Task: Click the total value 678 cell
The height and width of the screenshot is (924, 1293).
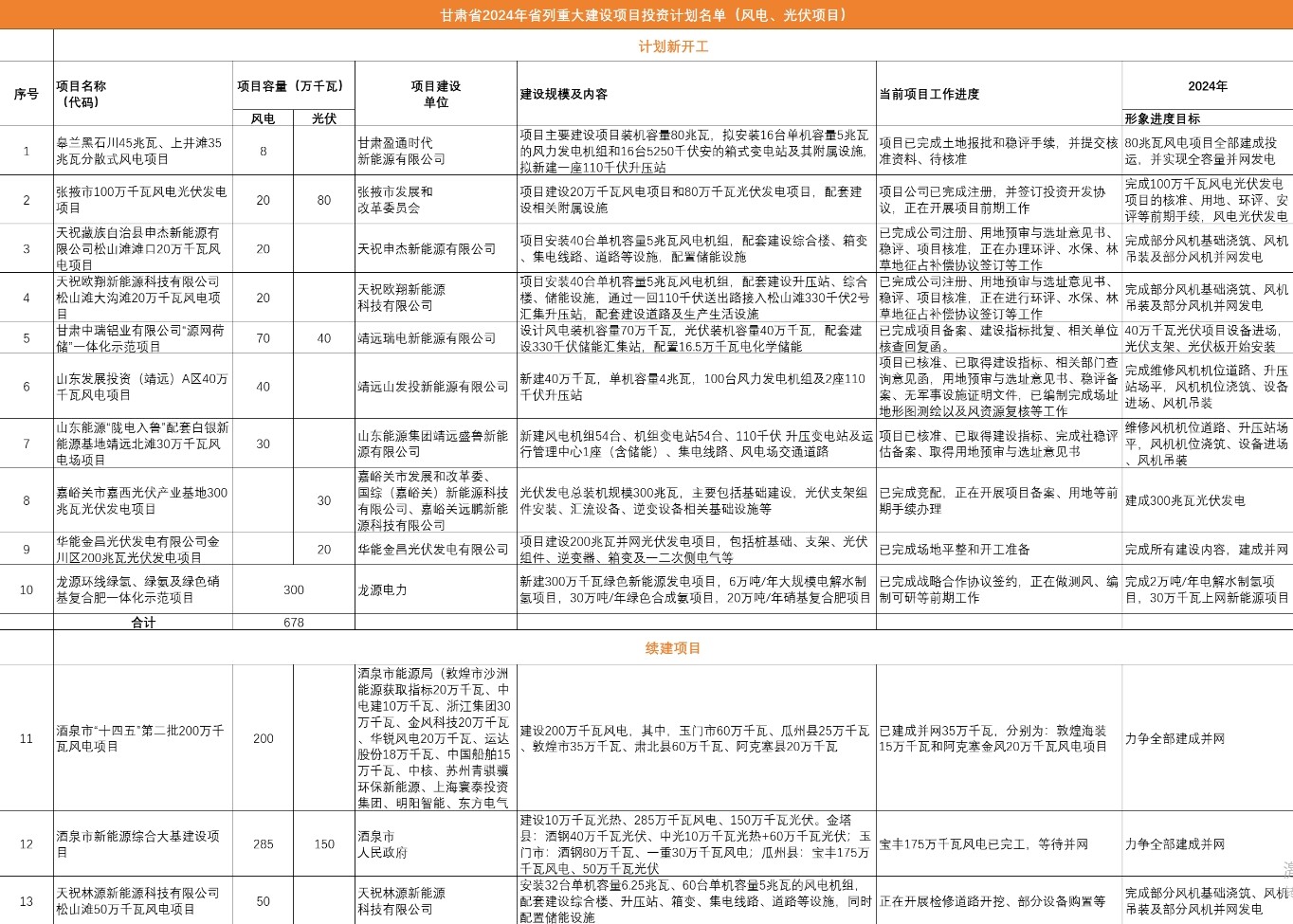Action: click(x=294, y=623)
